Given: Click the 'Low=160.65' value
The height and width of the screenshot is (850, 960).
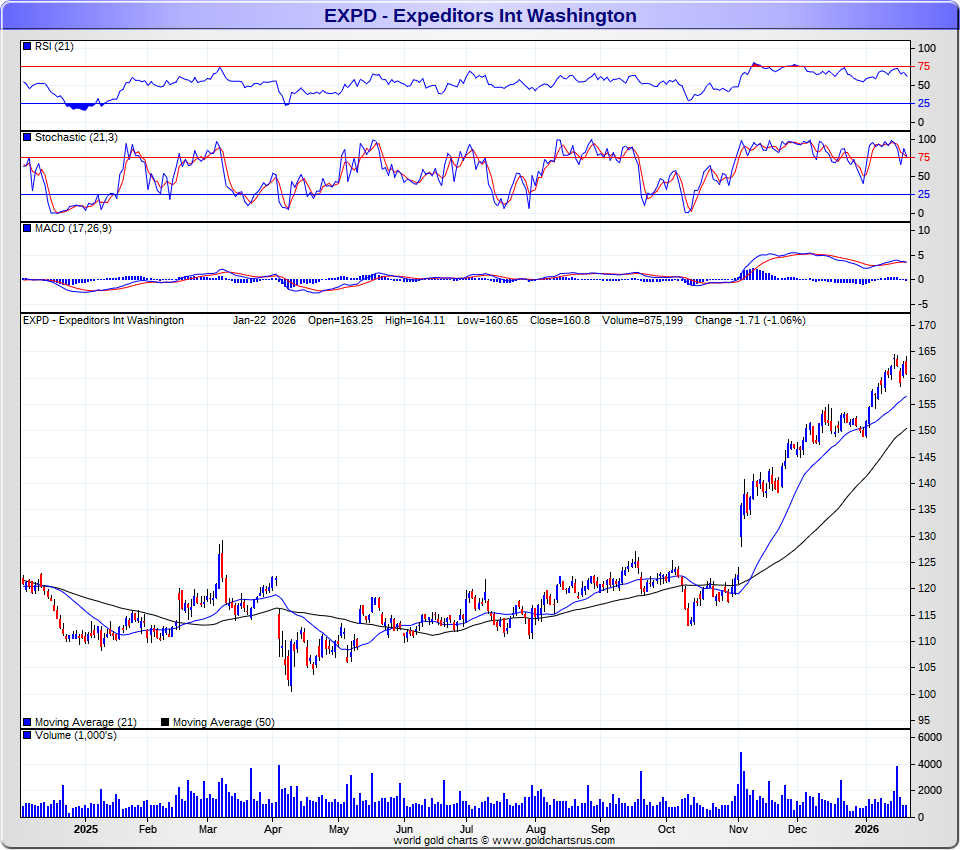Looking at the screenshot, I should [x=487, y=320].
